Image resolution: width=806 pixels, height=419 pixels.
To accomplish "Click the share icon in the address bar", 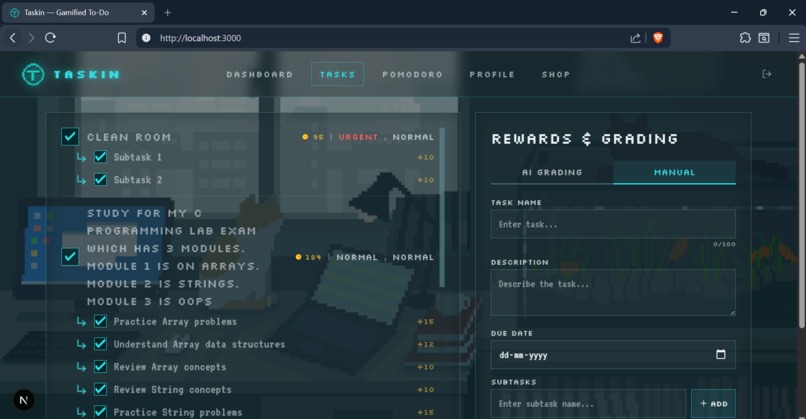I will coord(635,38).
